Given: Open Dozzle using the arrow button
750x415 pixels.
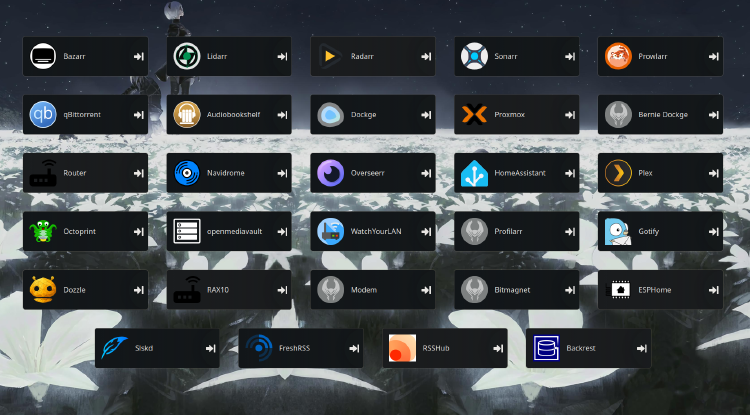Looking at the screenshot, I should coord(139,290).
